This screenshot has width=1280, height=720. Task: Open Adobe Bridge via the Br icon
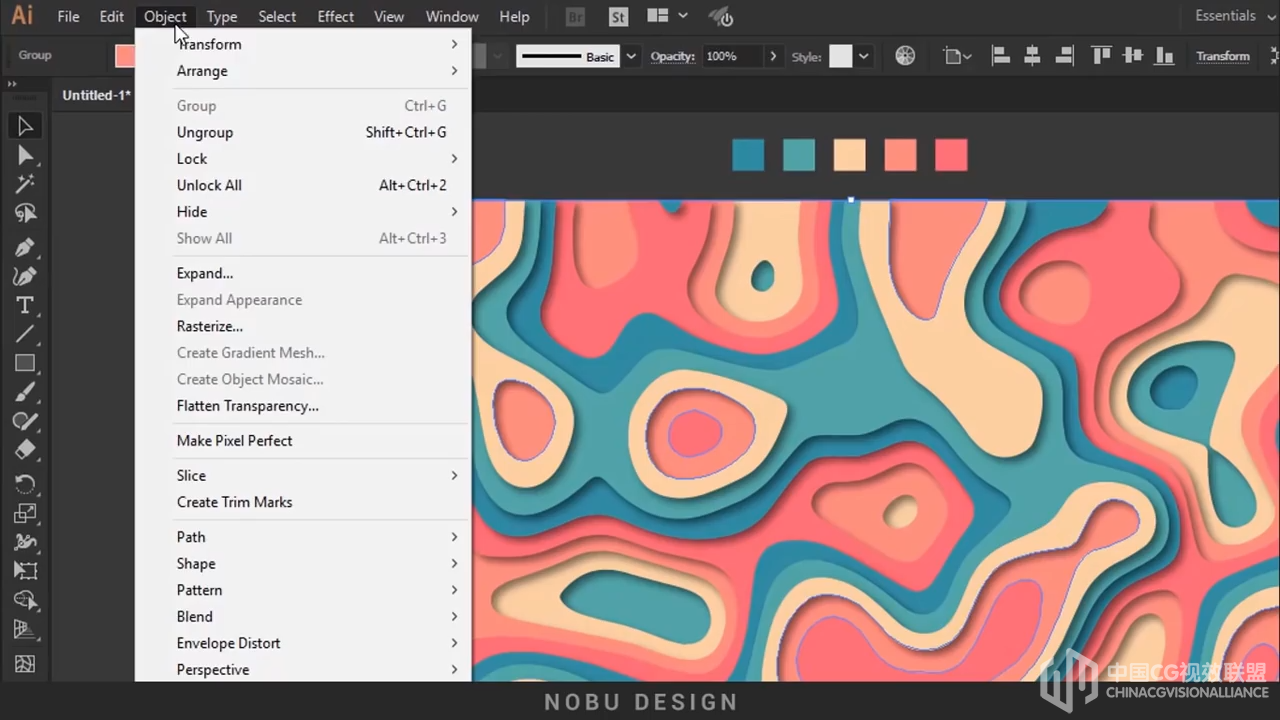coord(575,17)
